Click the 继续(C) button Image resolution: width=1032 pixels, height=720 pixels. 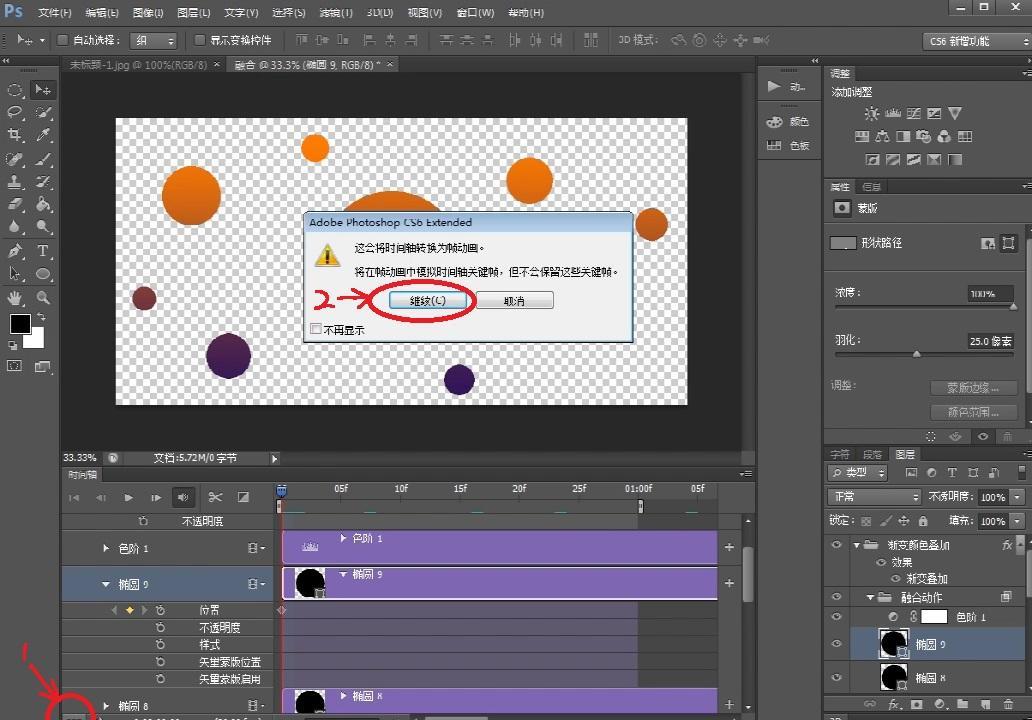[425, 300]
